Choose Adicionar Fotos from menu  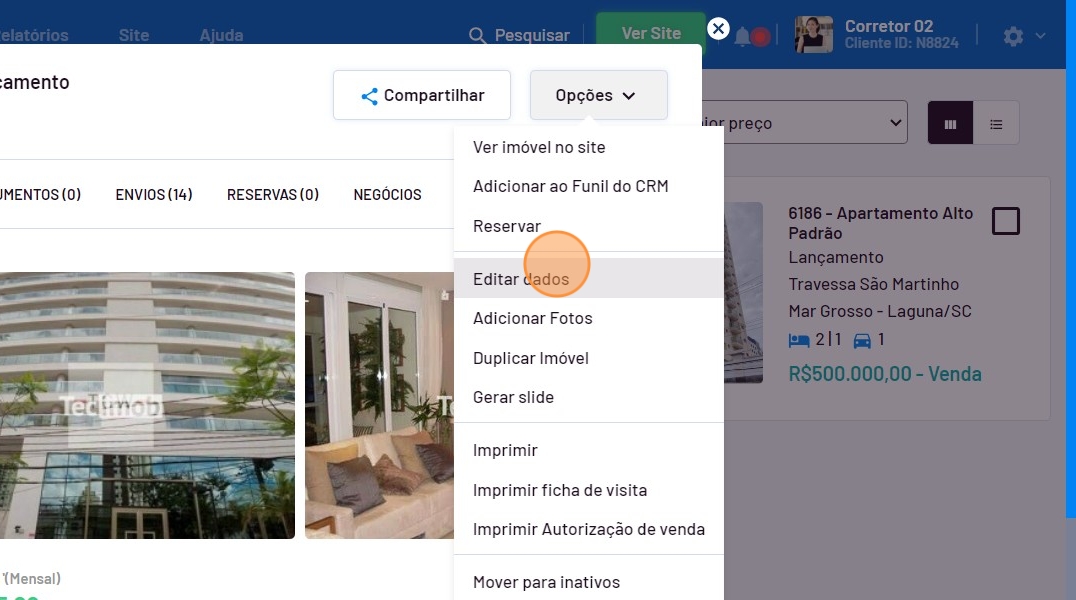coord(532,318)
